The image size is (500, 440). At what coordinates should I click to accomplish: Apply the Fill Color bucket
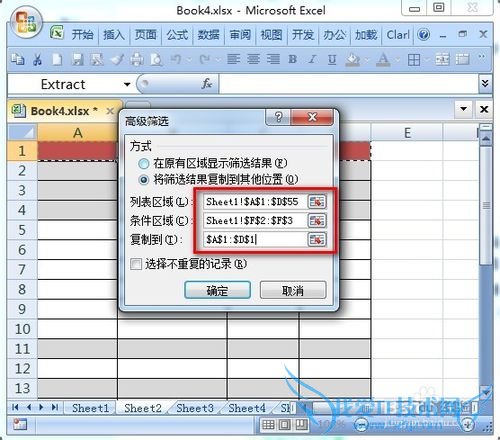(x=353, y=60)
